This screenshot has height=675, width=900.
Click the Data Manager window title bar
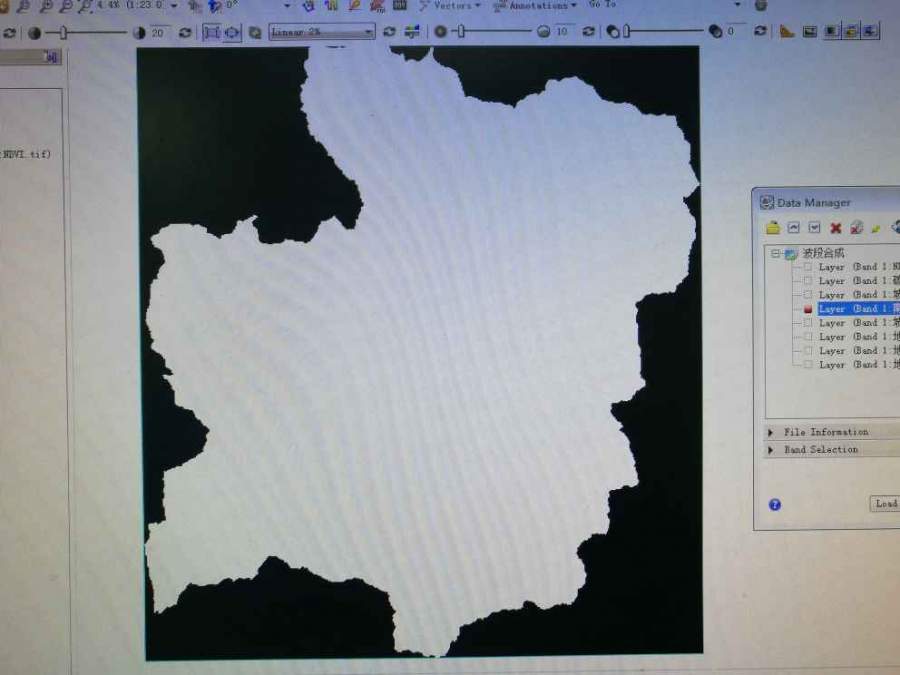click(827, 202)
